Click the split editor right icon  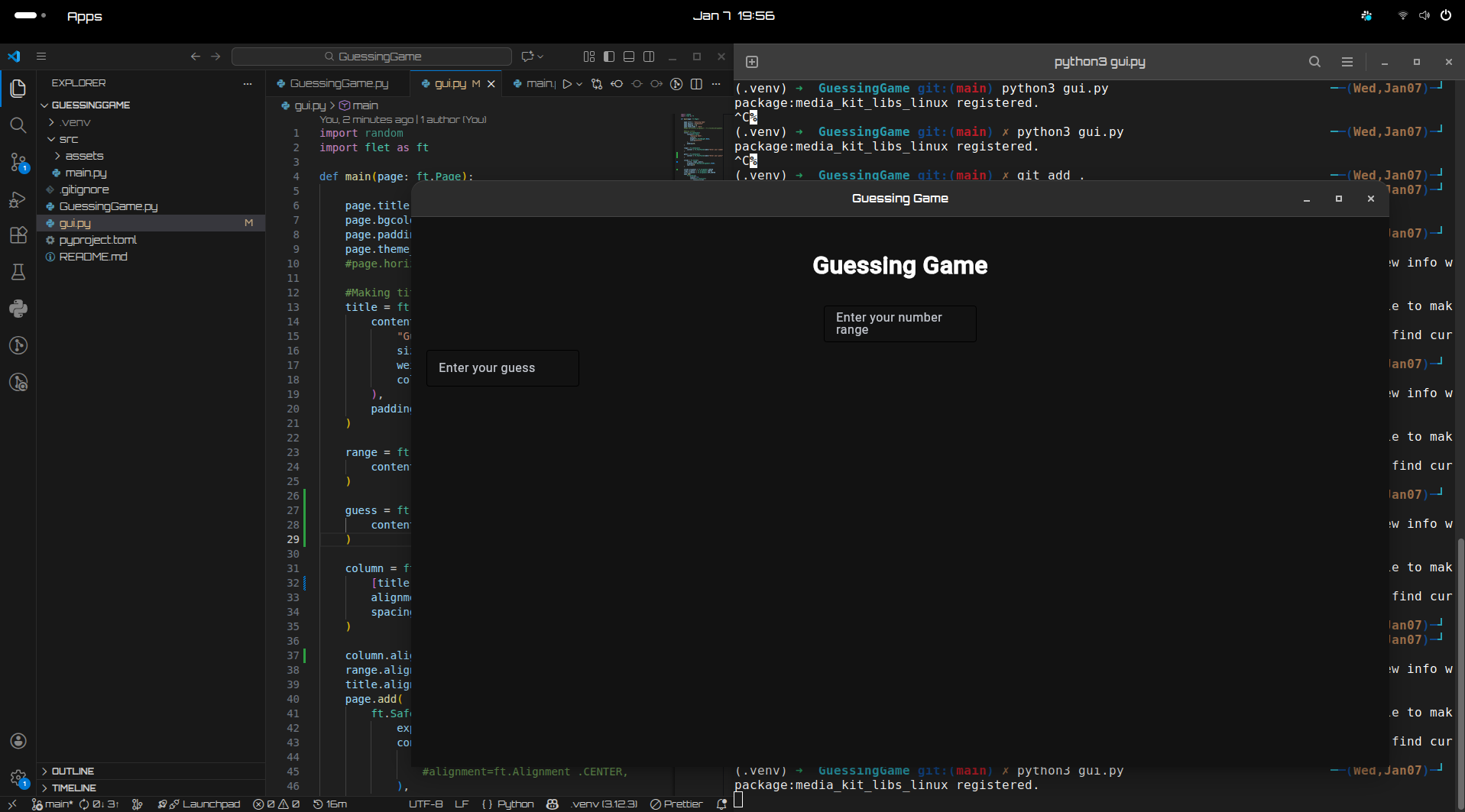pyautogui.click(x=696, y=84)
